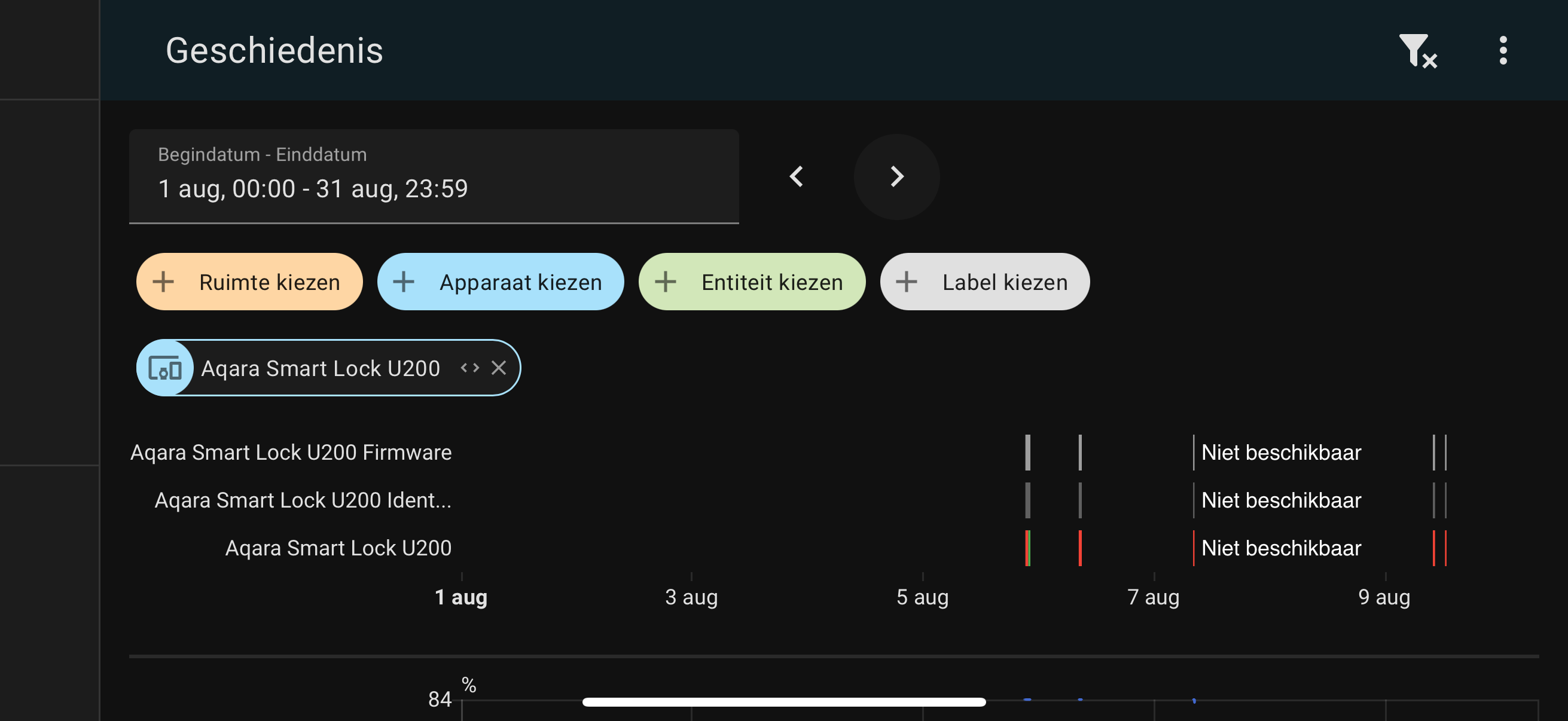This screenshot has width=1568, height=721.
Task: Click the green-red marker on the lock row
Action: tap(1027, 548)
